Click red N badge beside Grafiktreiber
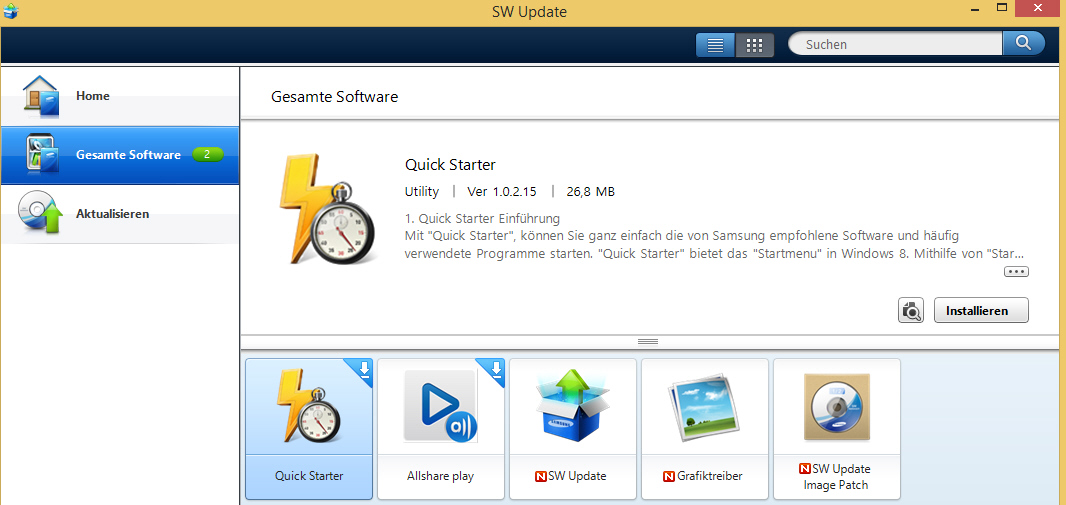The height and width of the screenshot is (505, 1066). (x=669, y=476)
